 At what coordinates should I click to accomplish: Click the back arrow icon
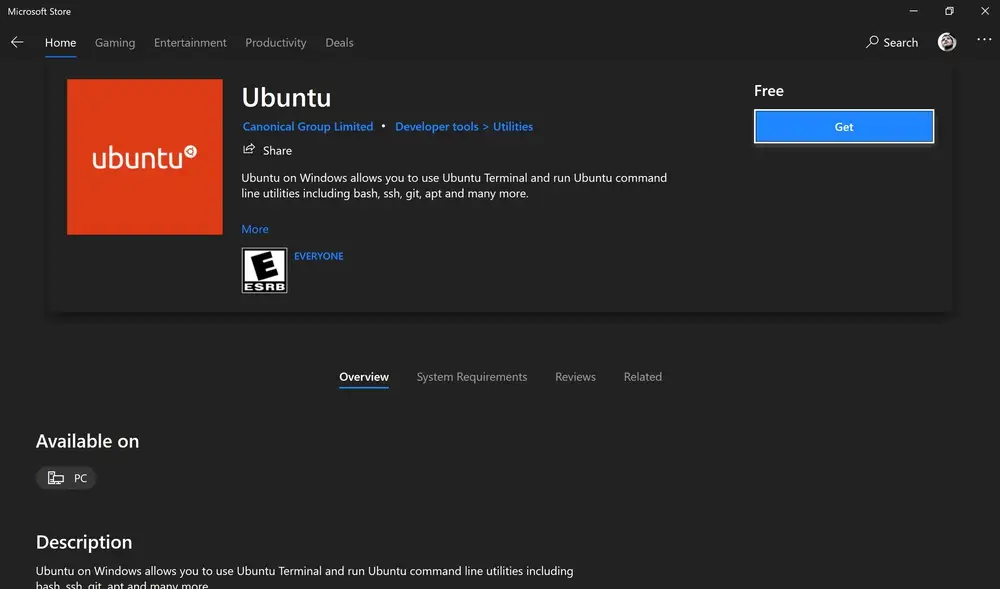click(x=17, y=42)
